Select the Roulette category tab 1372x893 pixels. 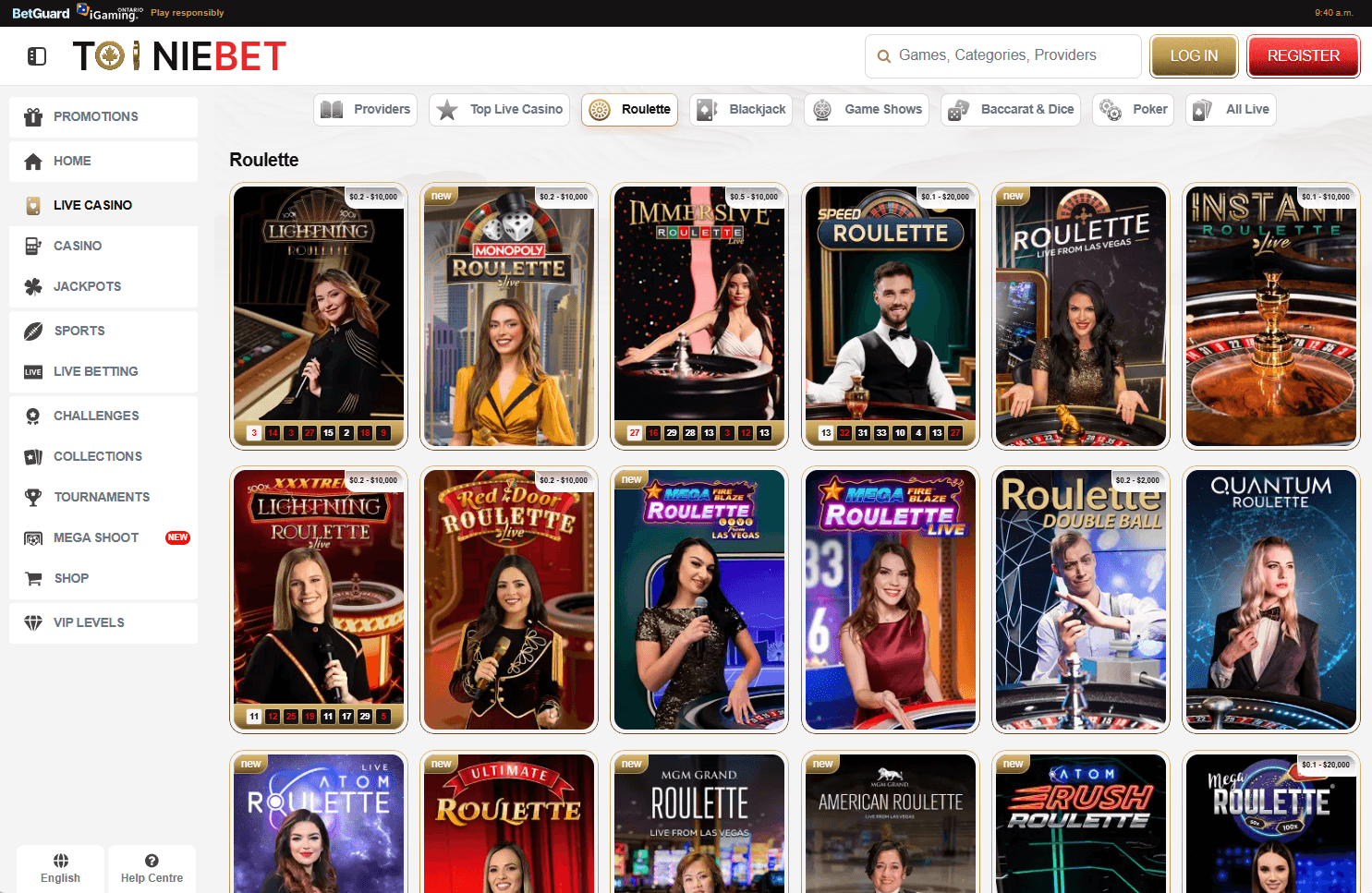tap(629, 109)
